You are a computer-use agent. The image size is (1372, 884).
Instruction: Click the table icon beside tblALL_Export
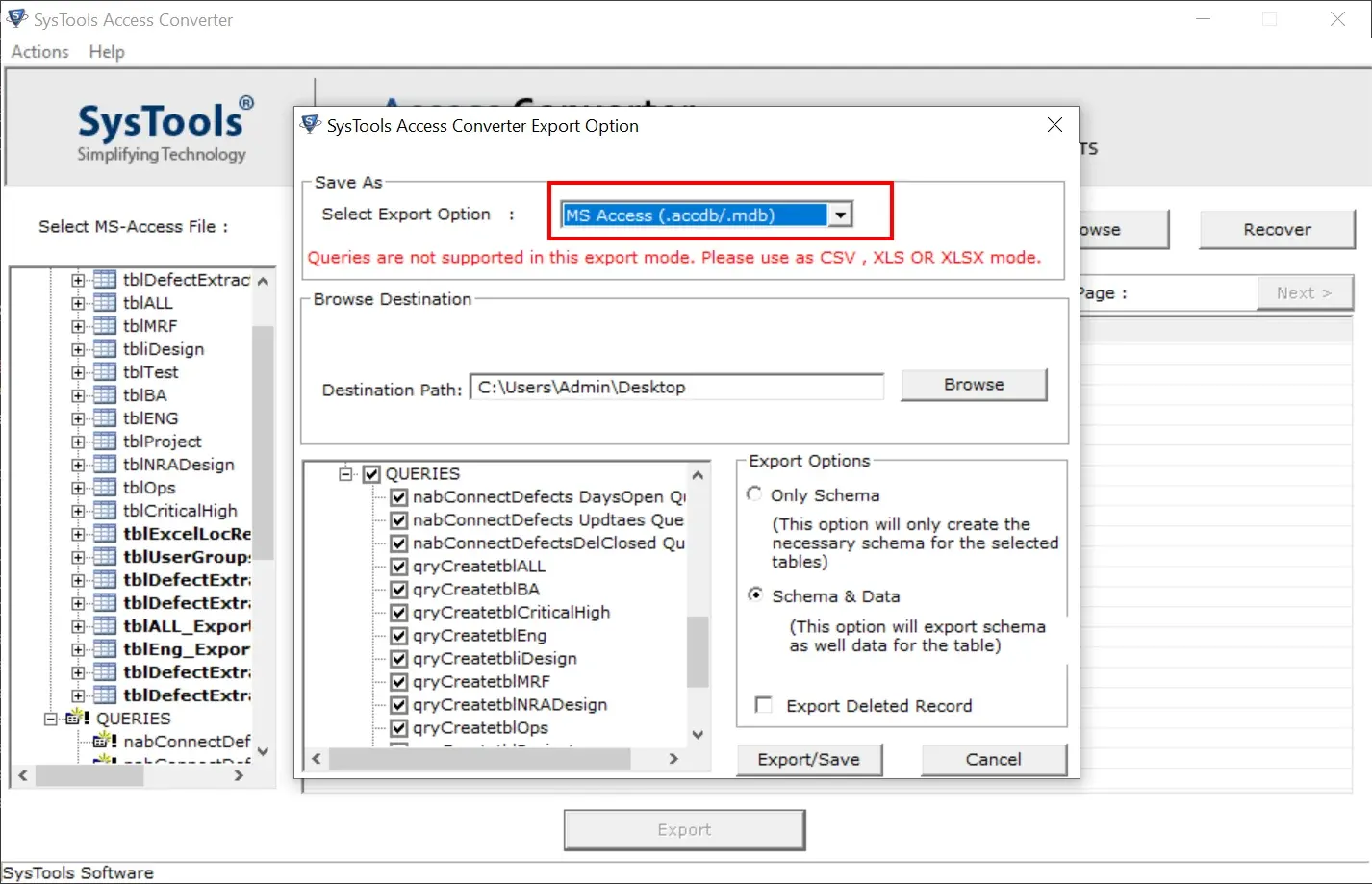[x=105, y=626]
